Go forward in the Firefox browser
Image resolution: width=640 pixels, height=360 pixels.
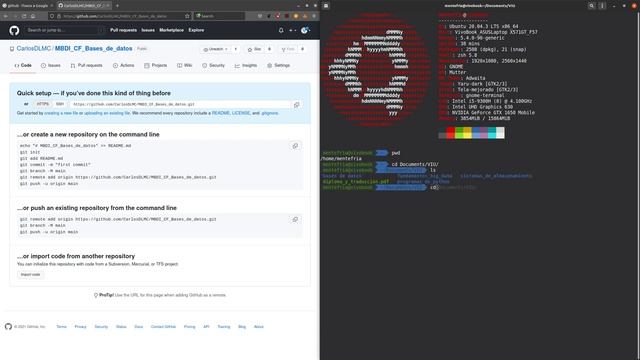(15, 16)
